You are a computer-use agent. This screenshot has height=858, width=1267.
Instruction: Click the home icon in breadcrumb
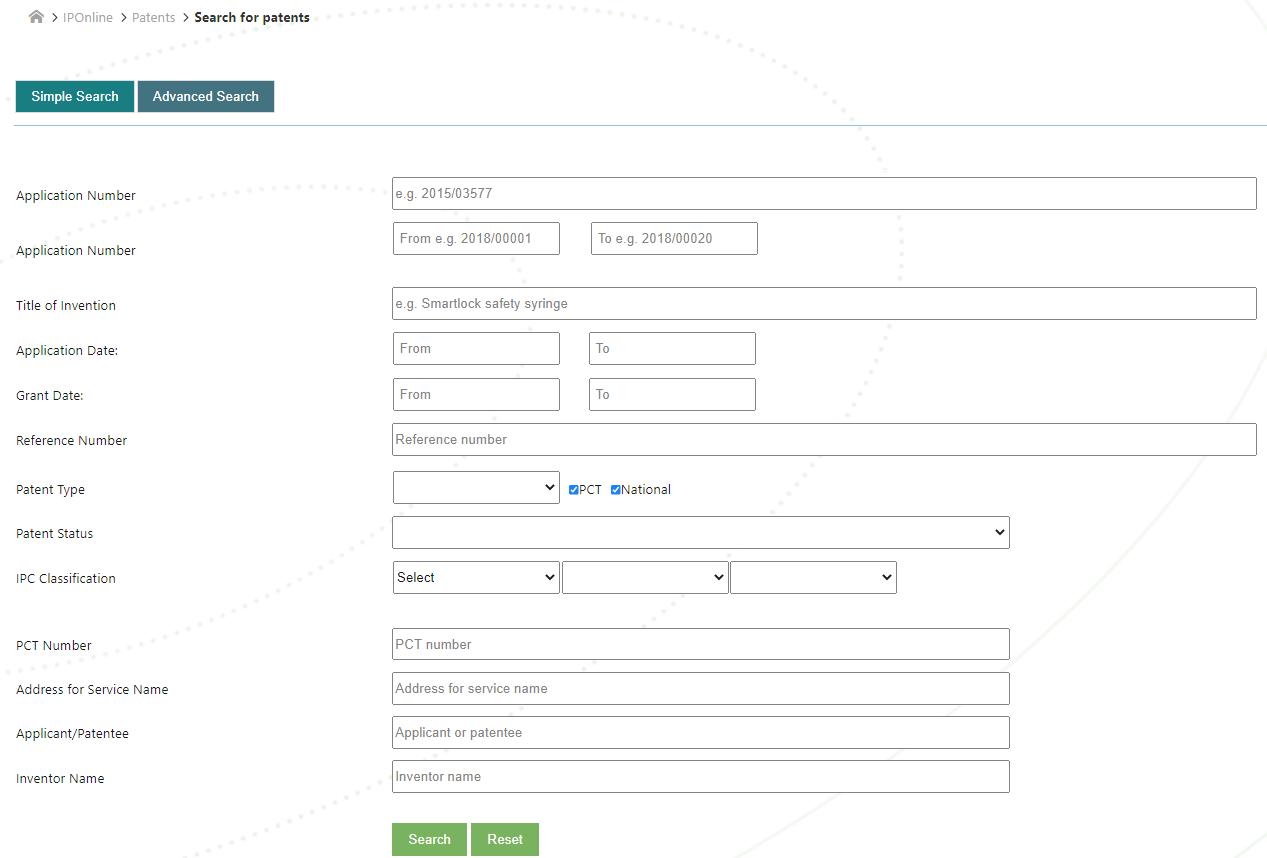pyautogui.click(x=36, y=17)
